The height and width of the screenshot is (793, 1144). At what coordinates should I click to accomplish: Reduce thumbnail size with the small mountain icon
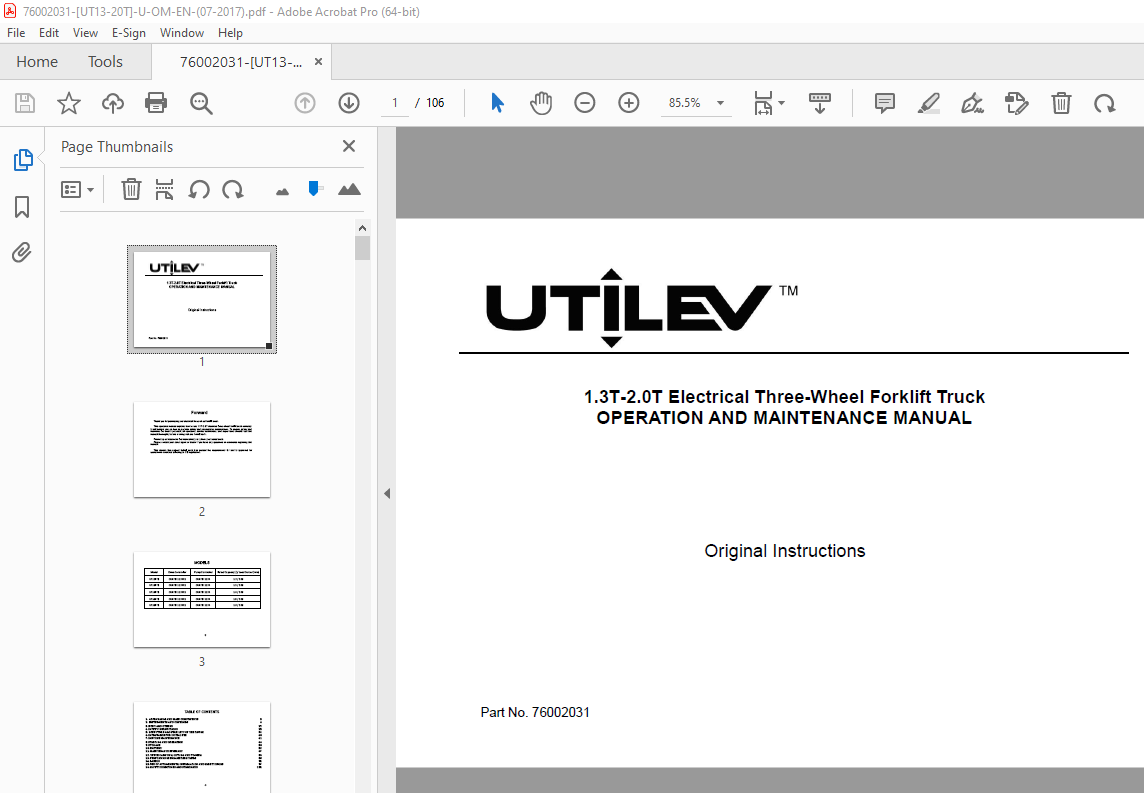pos(282,192)
